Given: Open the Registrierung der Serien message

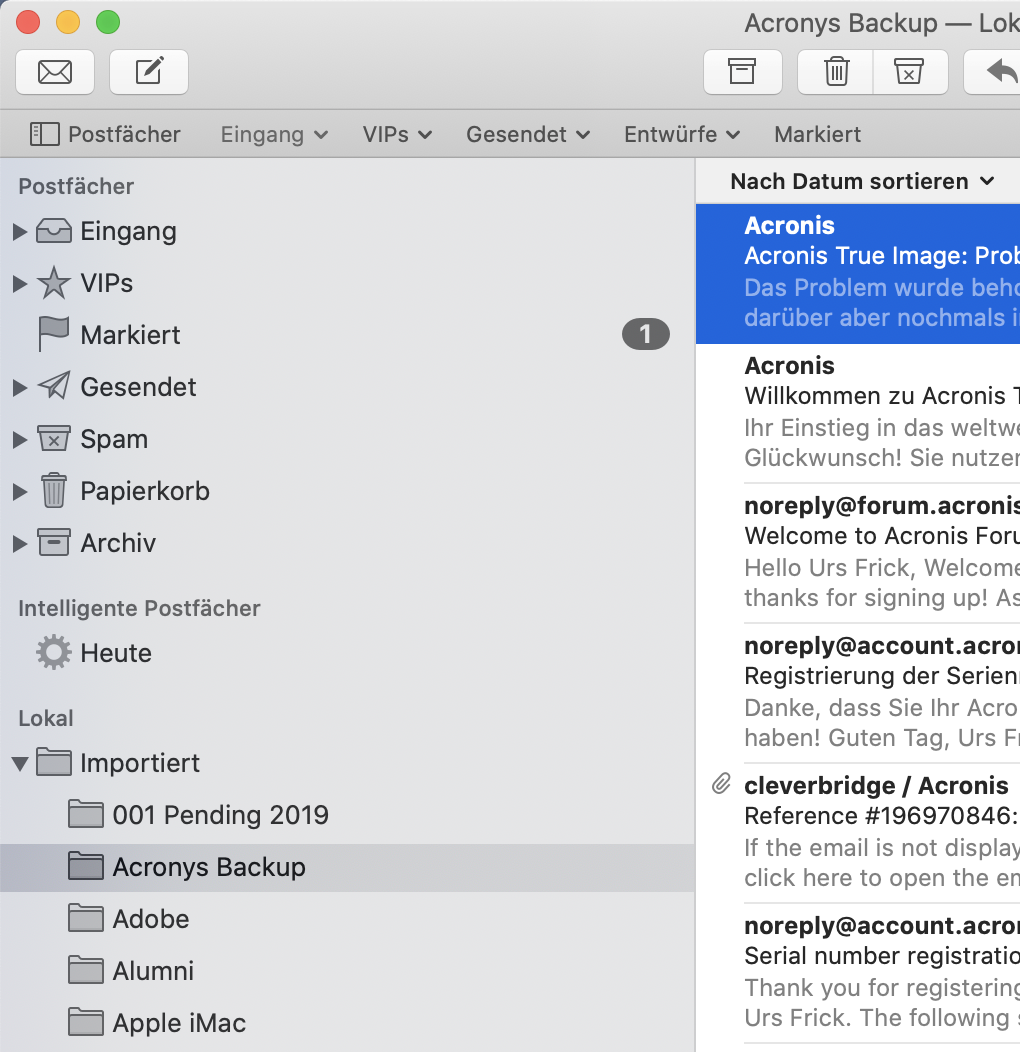Looking at the screenshot, I should pos(858,693).
